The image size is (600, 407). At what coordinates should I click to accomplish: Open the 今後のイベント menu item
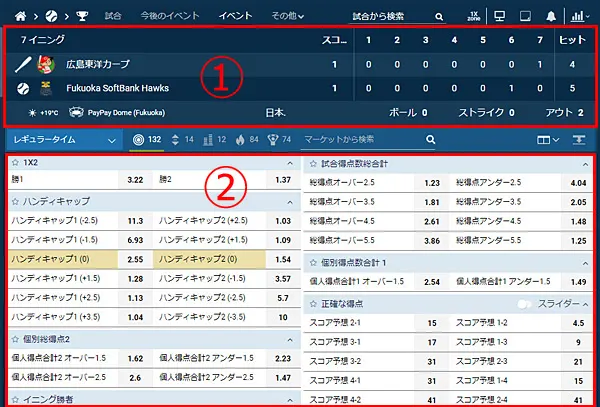pyautogui.click(x=170, y=16)
